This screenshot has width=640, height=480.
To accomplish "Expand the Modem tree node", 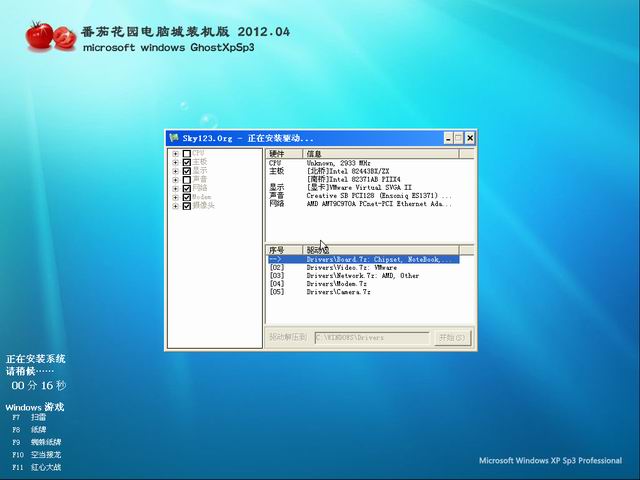I will (x=175, y=198).
